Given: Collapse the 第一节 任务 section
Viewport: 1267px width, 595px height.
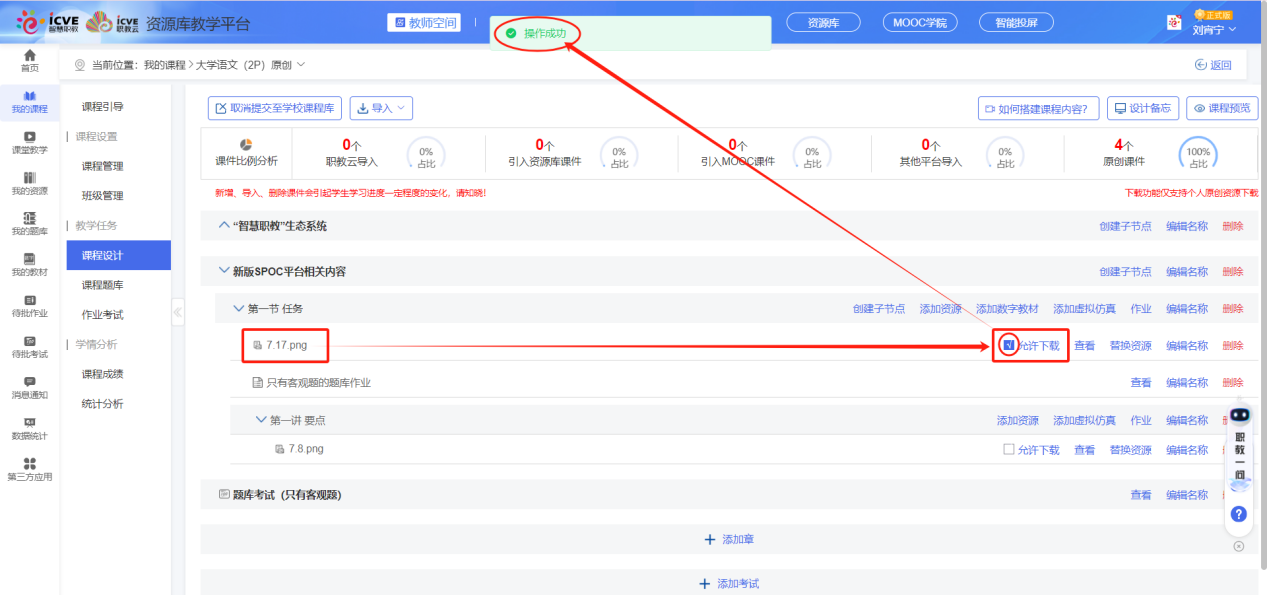Looking at the screenshot, I should 238,309.
